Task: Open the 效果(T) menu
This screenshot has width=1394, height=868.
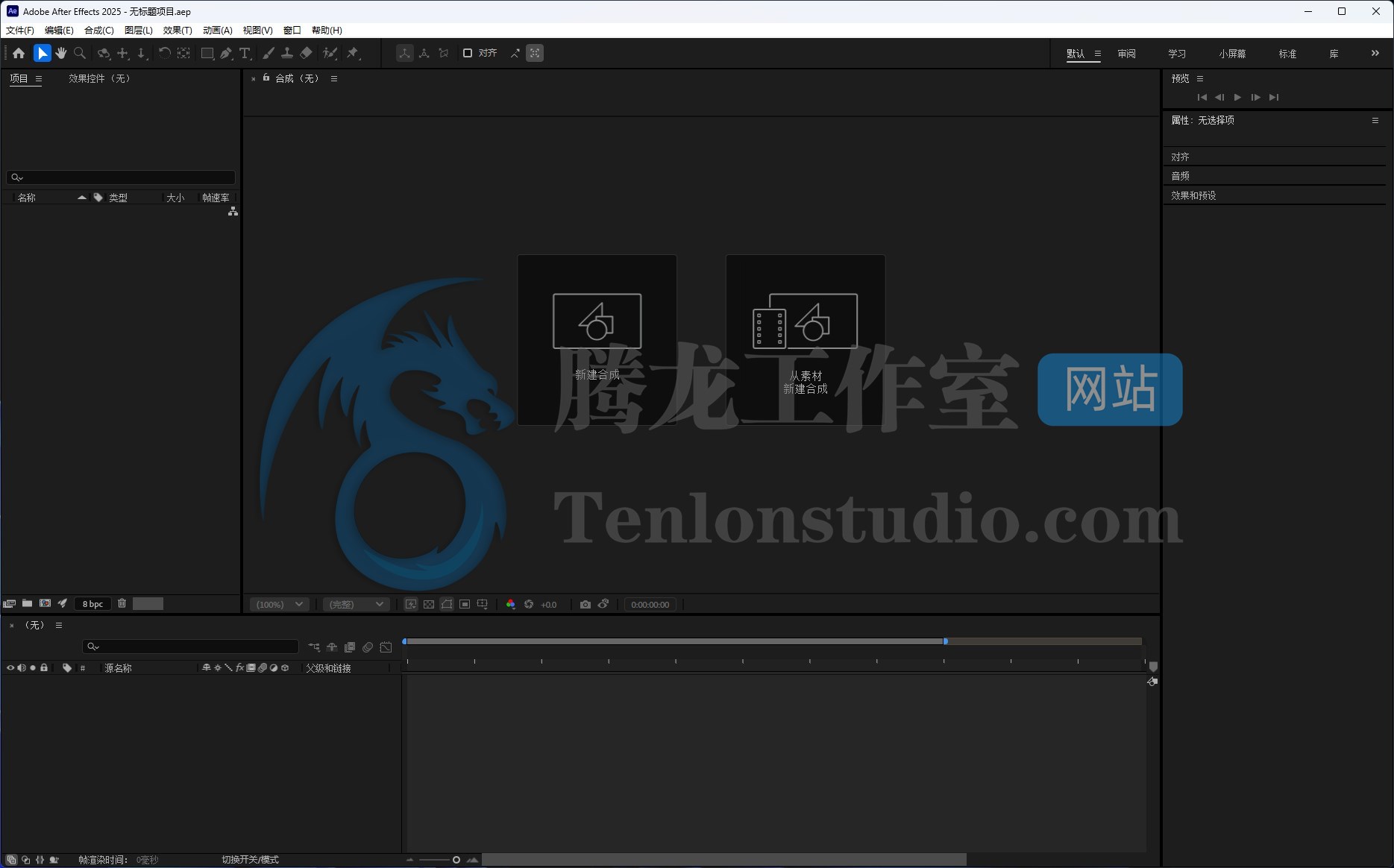Action: click(178, 31)
